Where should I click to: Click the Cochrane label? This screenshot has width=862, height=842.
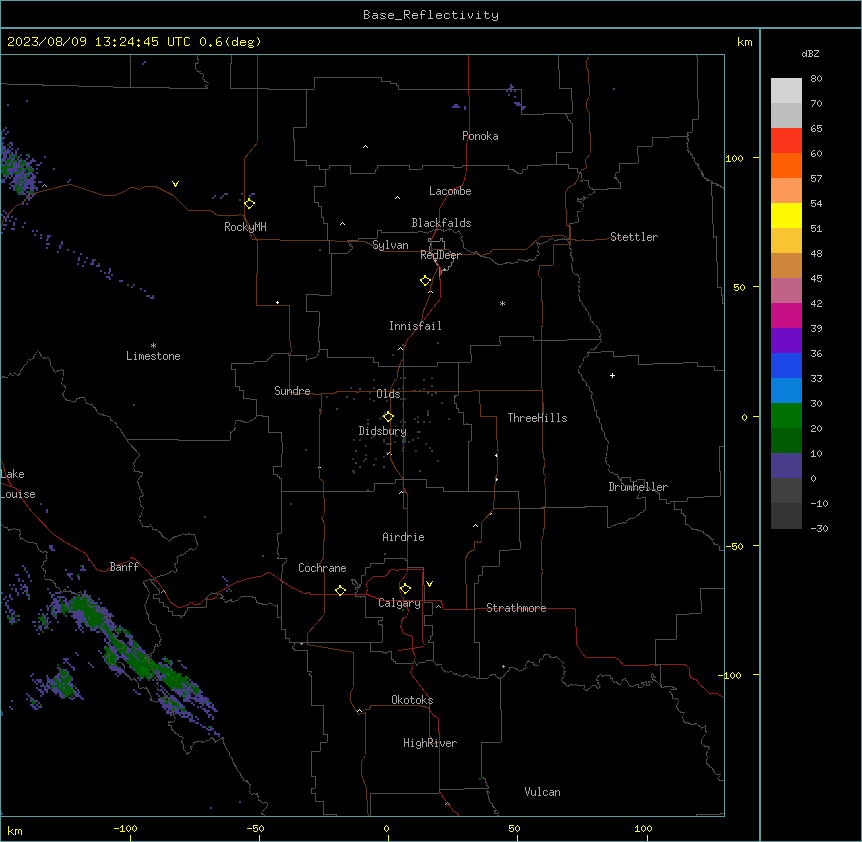(x=322, y=568)
